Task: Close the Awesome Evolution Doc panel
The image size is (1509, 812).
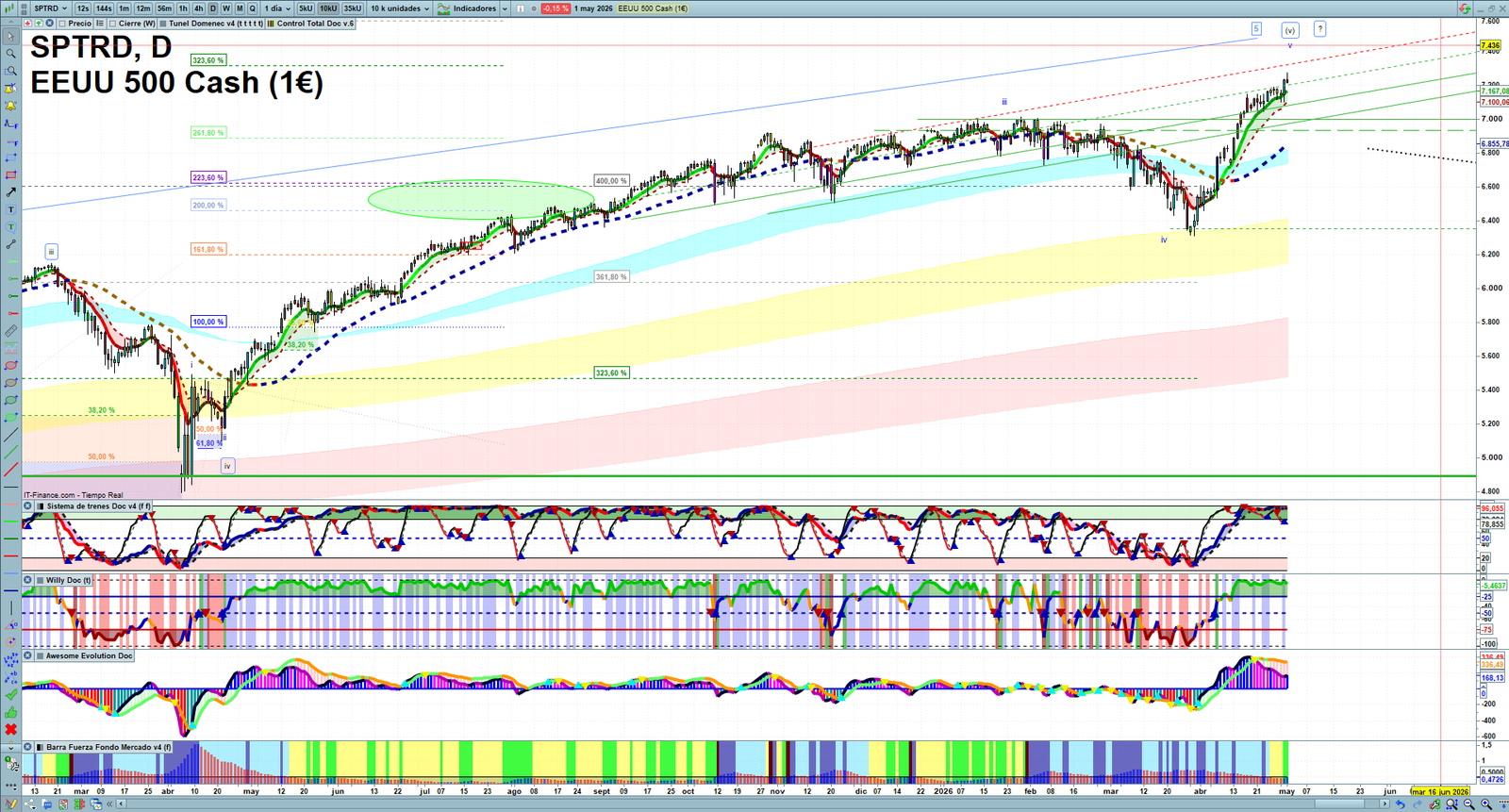Action: click(x=27, y=655)
